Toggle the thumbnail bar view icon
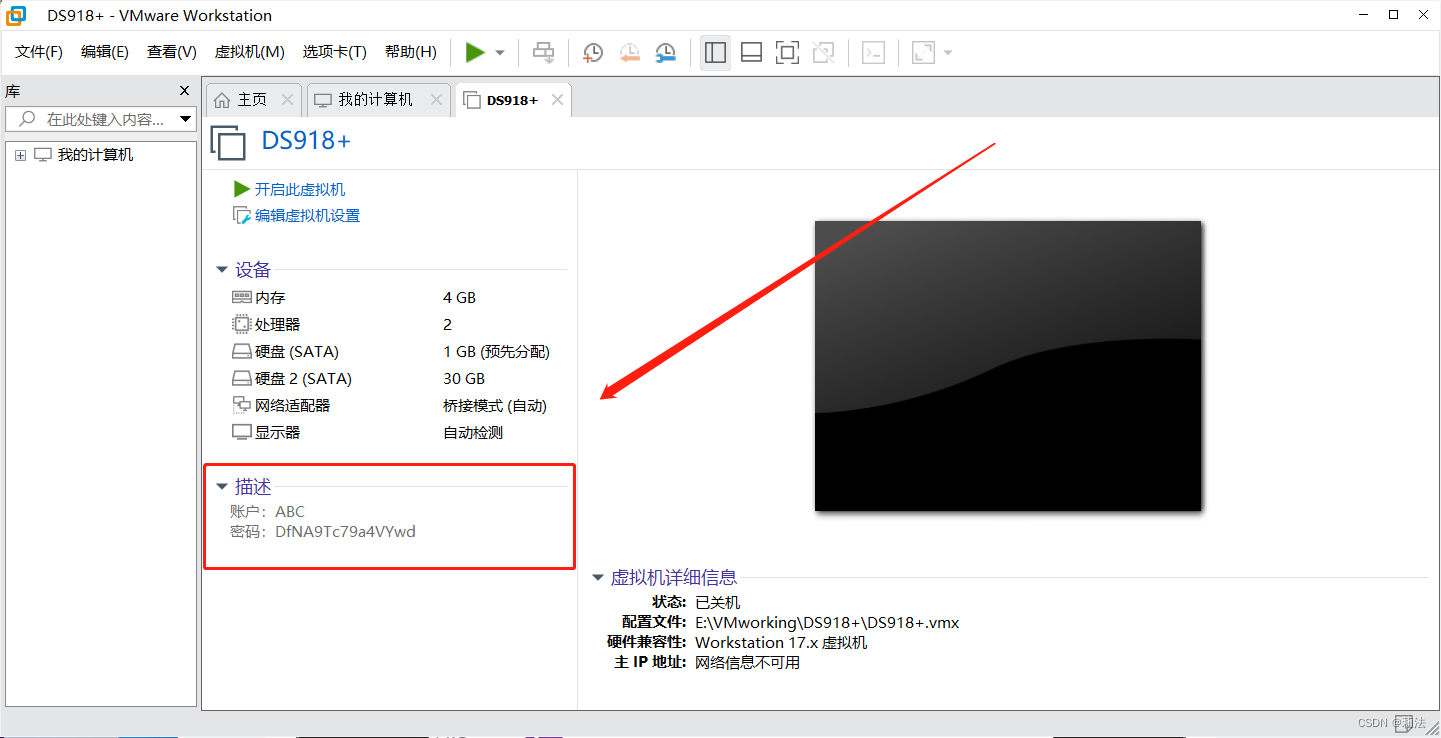This screenshot has height=738, width=1441. (x=751, y=52)
